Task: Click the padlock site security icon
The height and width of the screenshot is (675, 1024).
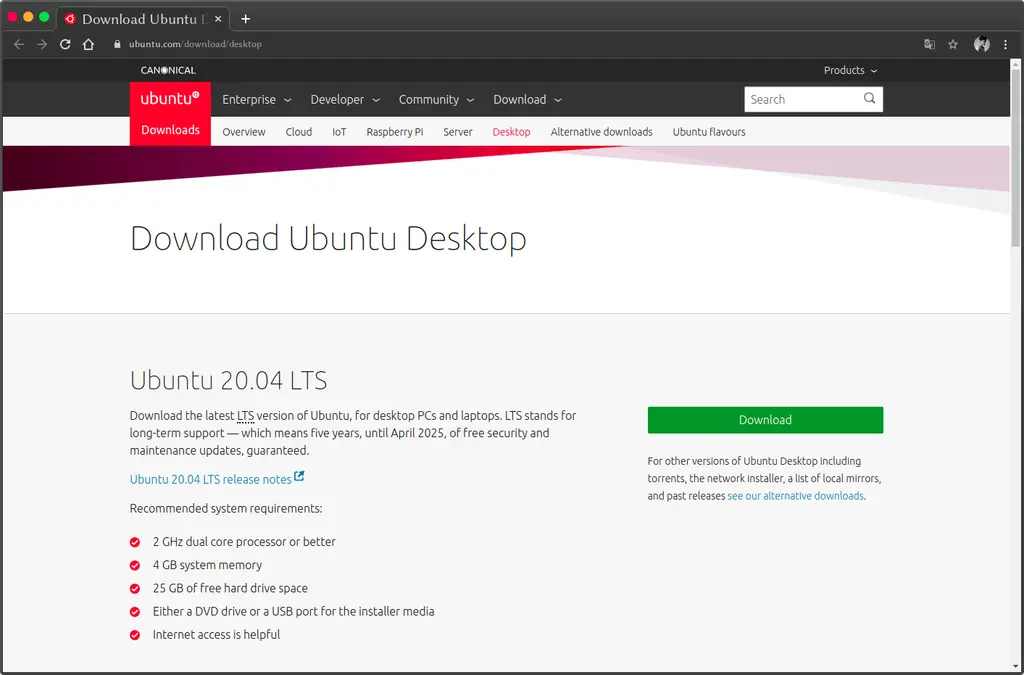Action: coord(118,44)
